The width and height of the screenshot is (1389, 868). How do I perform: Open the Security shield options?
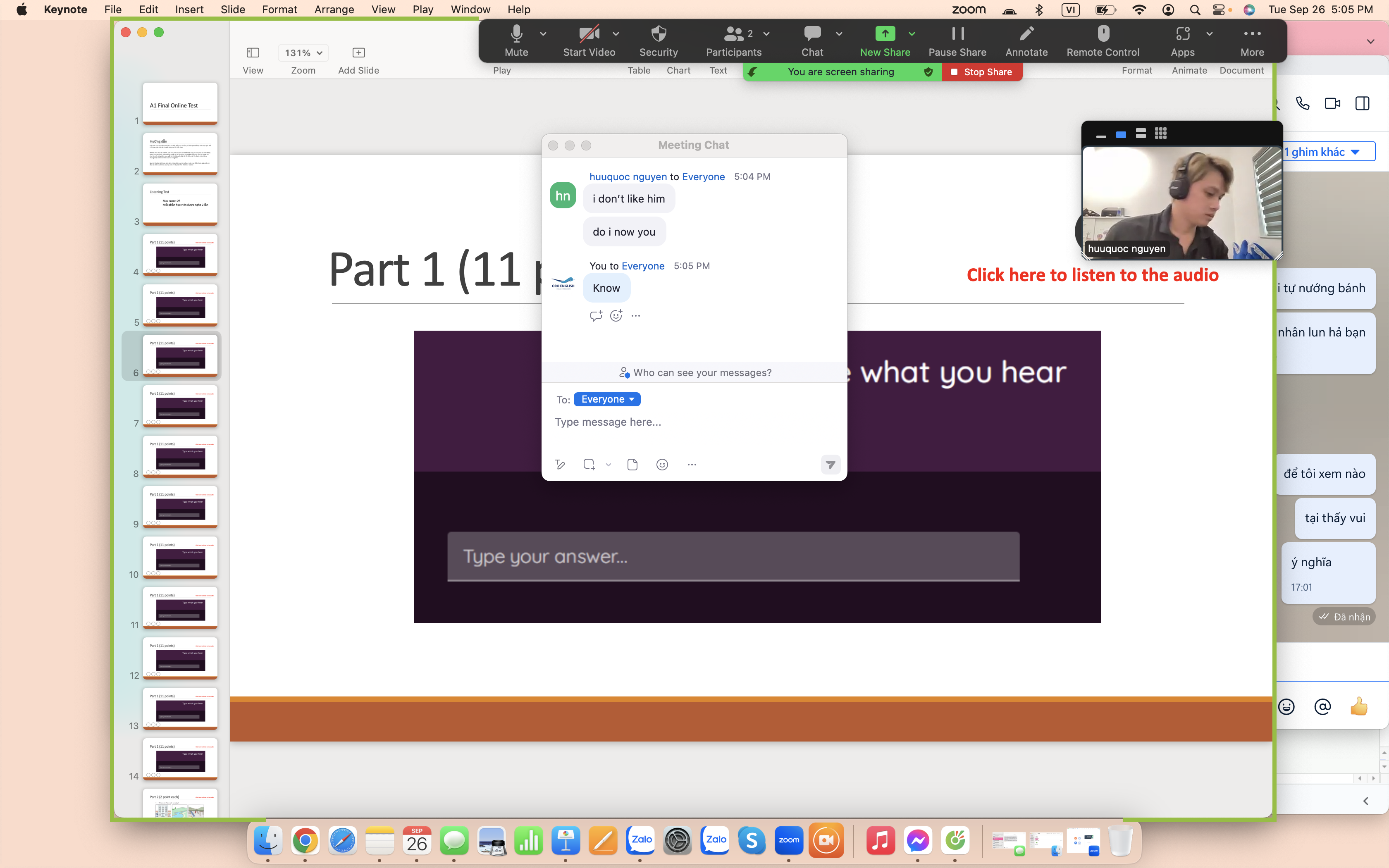coord(659,34)
